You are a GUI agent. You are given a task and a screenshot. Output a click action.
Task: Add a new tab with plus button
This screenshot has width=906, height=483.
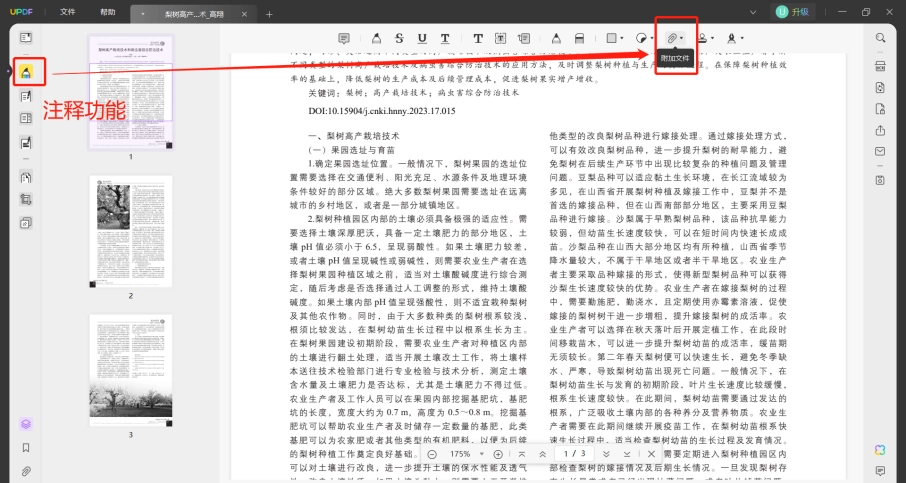tap(269, 14)
